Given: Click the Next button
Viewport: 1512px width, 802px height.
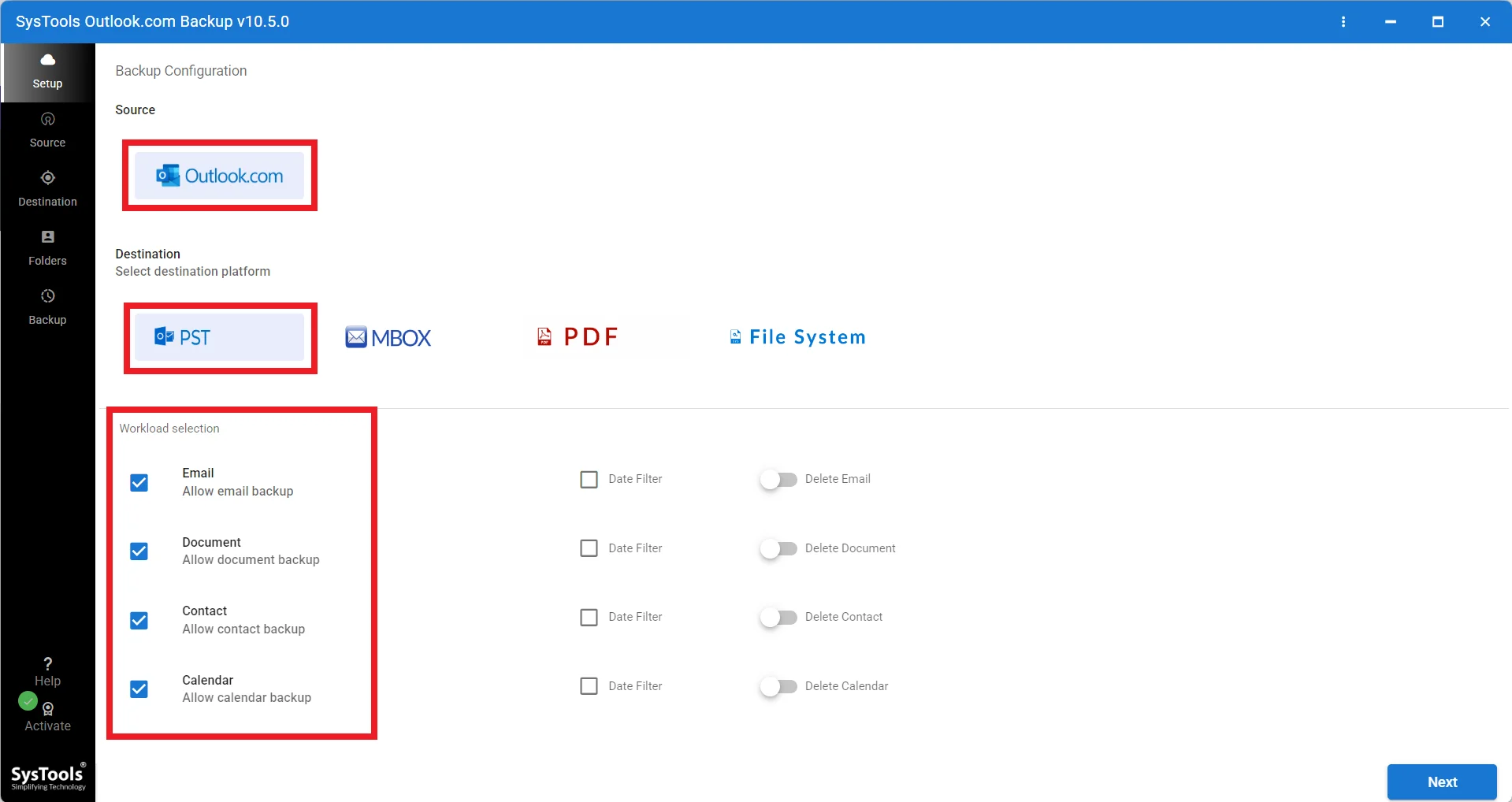Looking at the screenshot, I should coord(1442,782).
